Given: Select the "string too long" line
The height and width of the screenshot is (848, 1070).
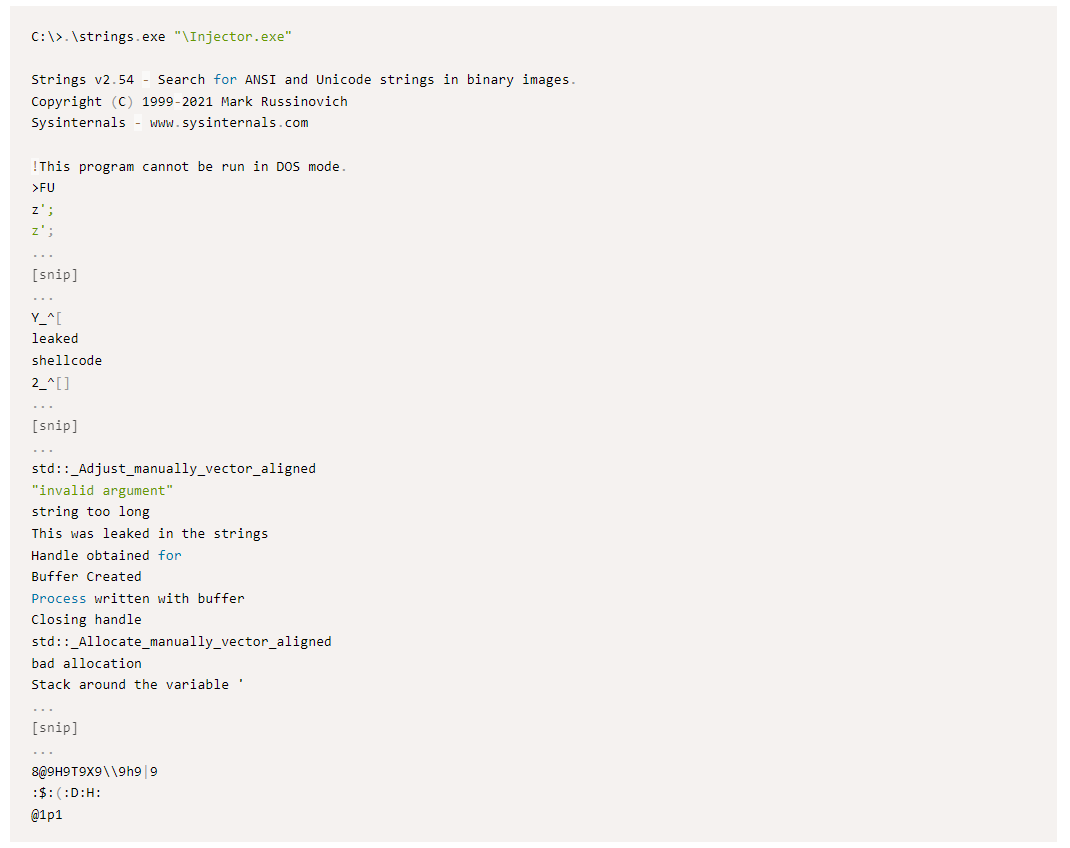Looking at the screenshot, I should 90,512.
